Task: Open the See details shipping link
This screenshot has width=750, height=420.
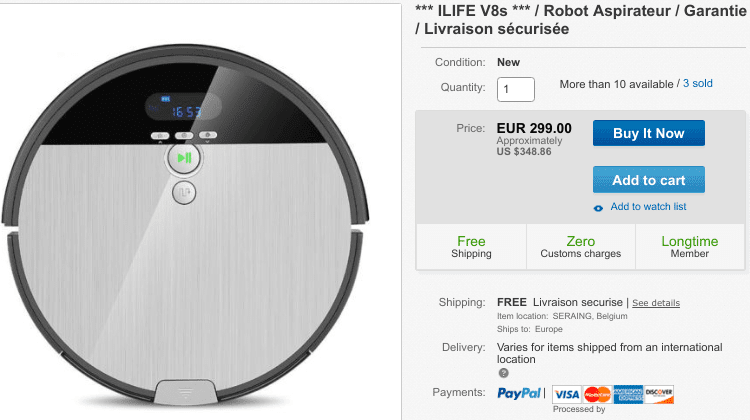Action: 656,303
